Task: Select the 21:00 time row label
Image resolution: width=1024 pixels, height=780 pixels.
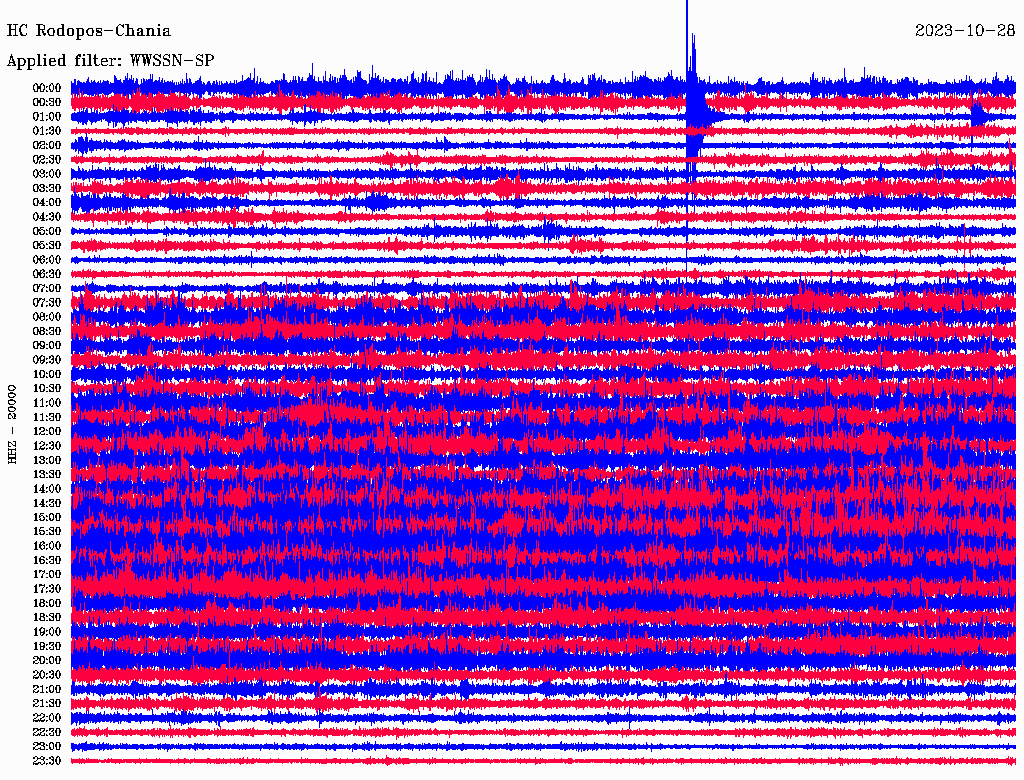Action: tap(47, 690)
